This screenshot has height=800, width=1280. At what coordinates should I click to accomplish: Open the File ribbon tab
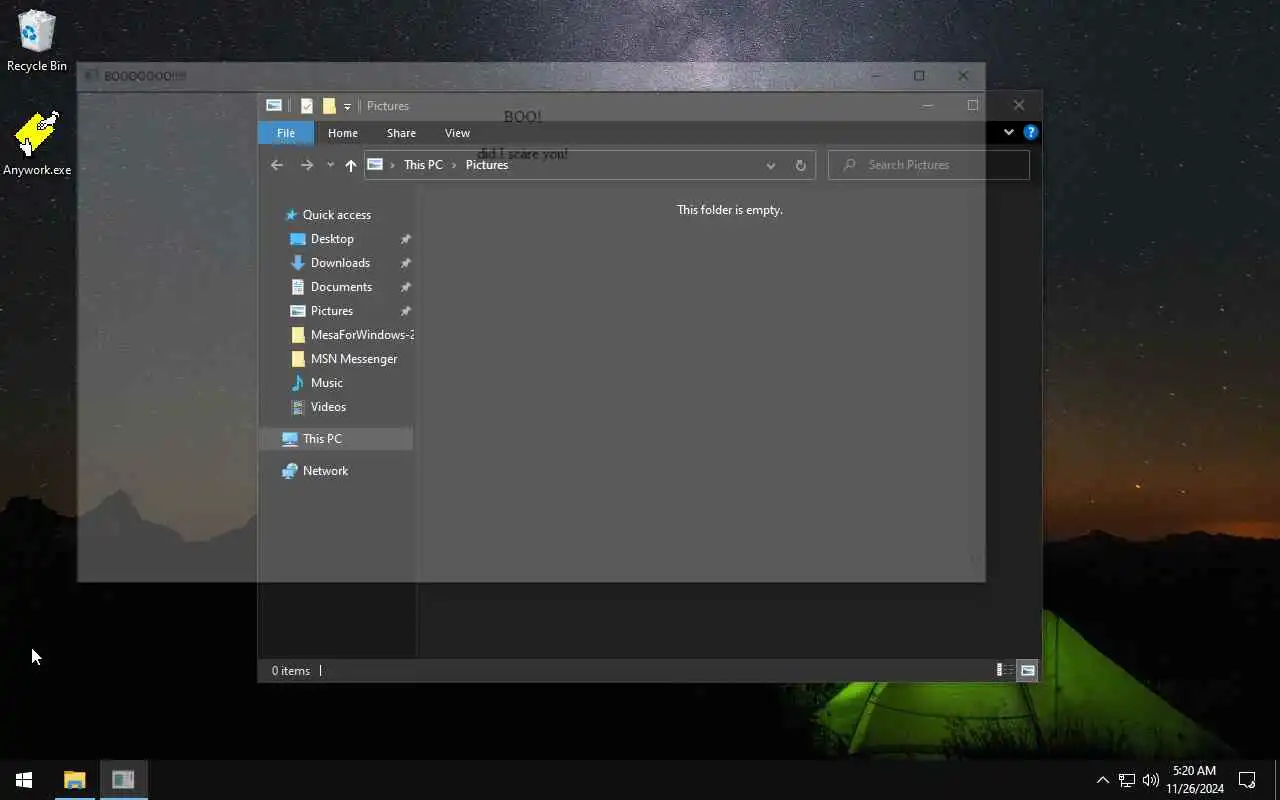coord(286,133)
